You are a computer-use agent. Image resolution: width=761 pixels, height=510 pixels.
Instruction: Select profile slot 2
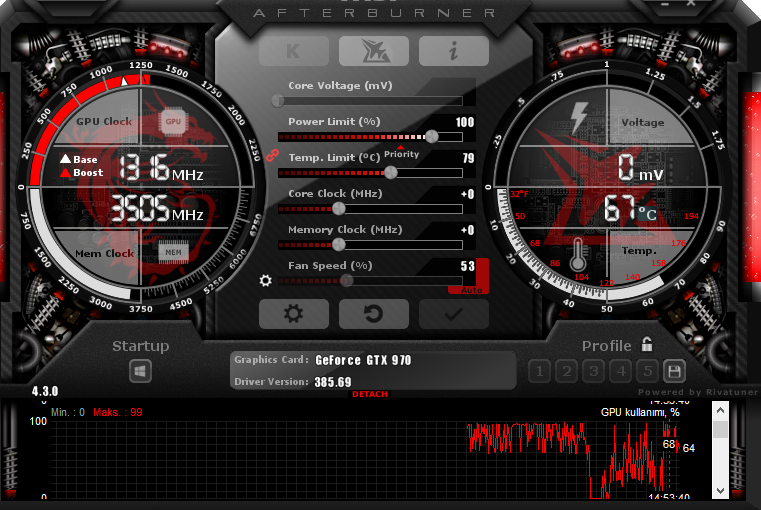[x=566, y=372]
